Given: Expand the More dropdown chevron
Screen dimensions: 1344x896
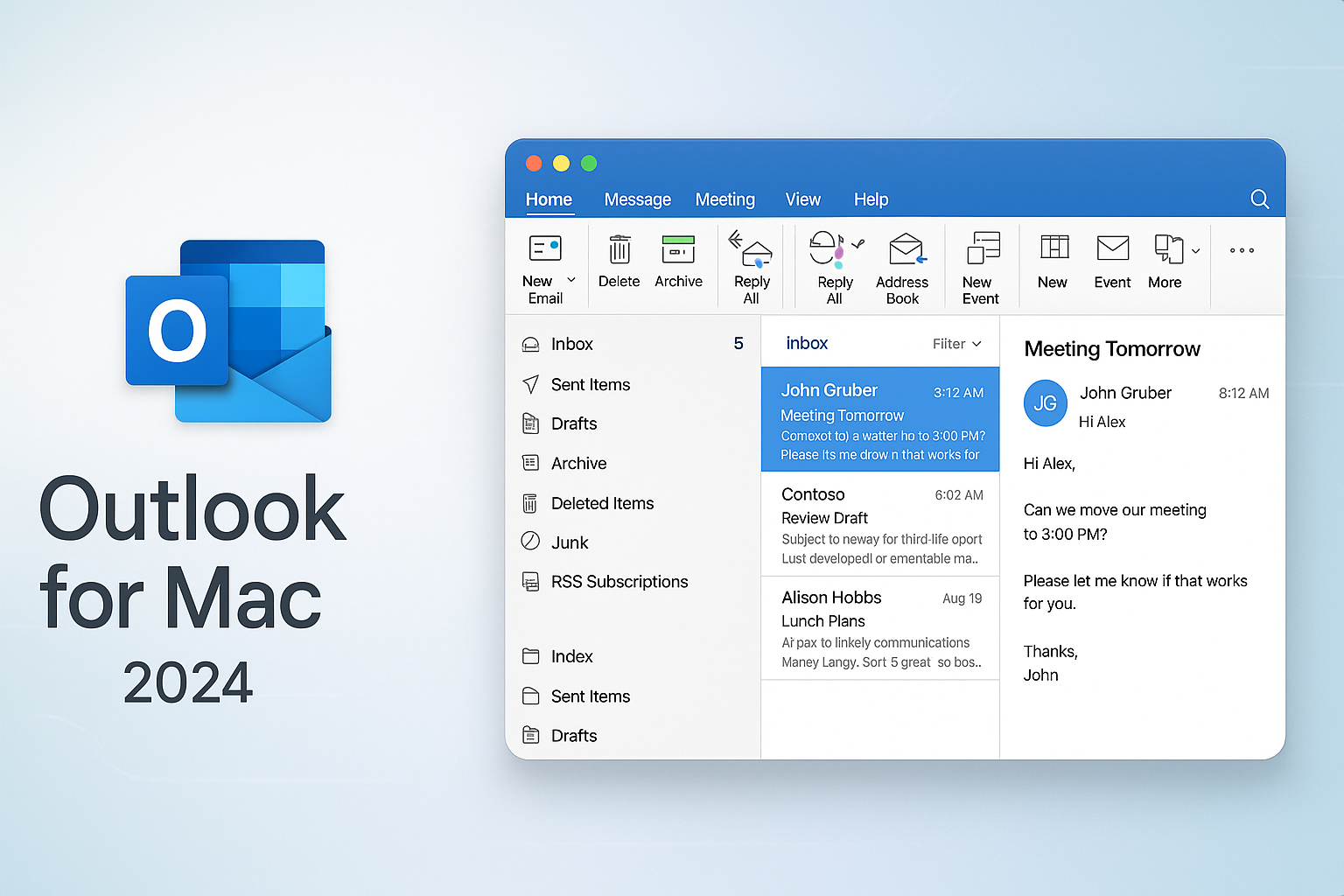Looking at the screenshot, I should [x=1195, y=251].
